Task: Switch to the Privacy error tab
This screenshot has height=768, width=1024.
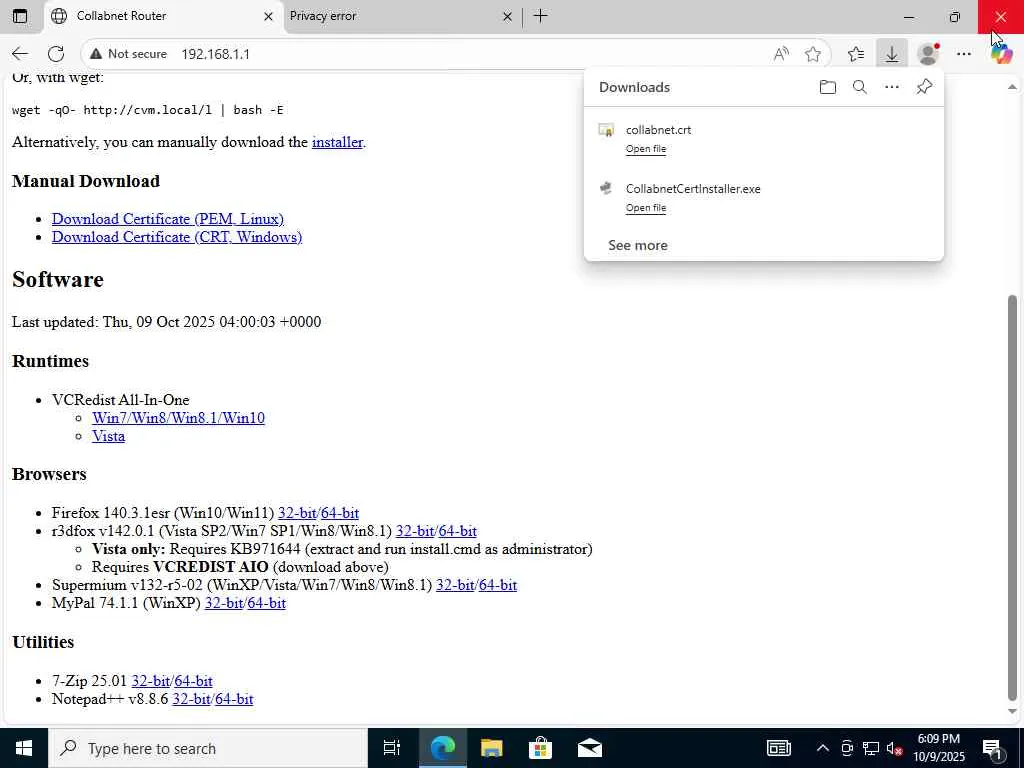Action: pos(402,16)
